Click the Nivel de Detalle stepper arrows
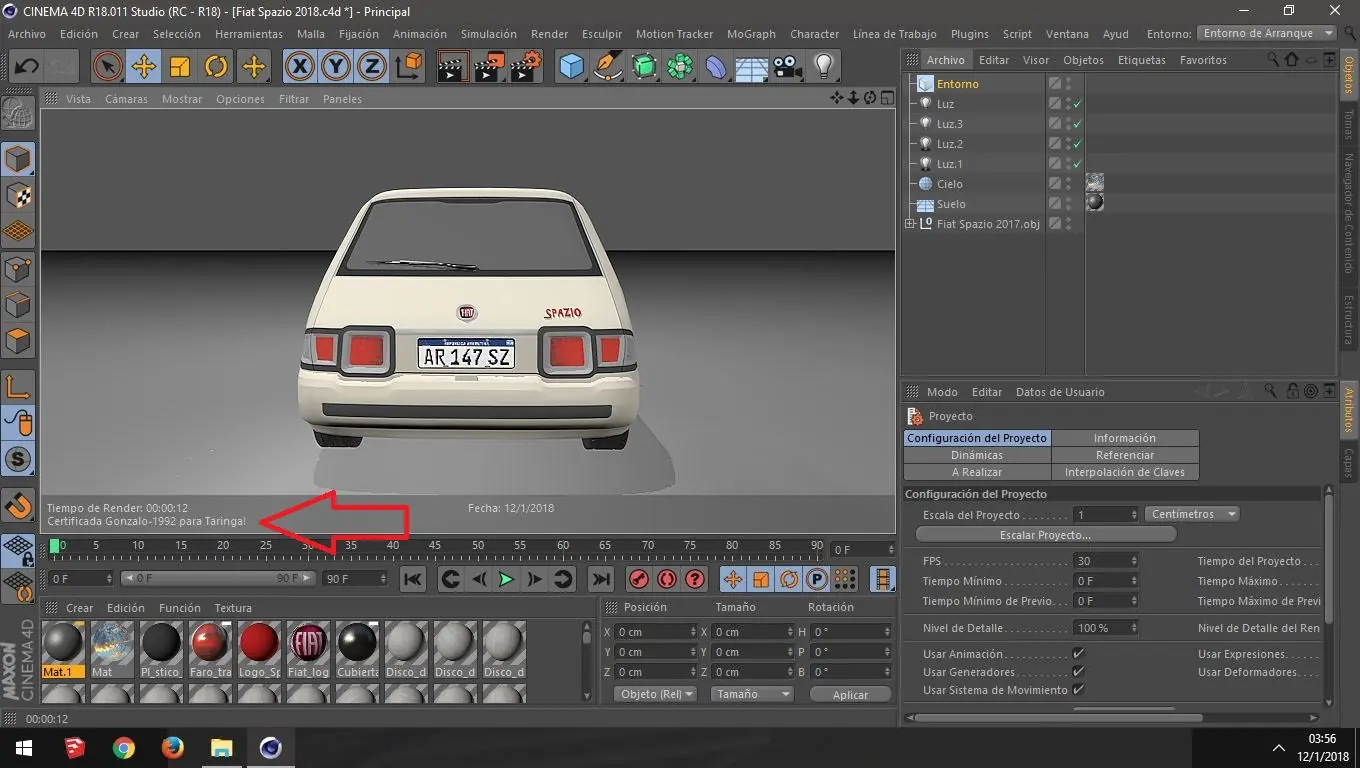 coord(1134,628)
